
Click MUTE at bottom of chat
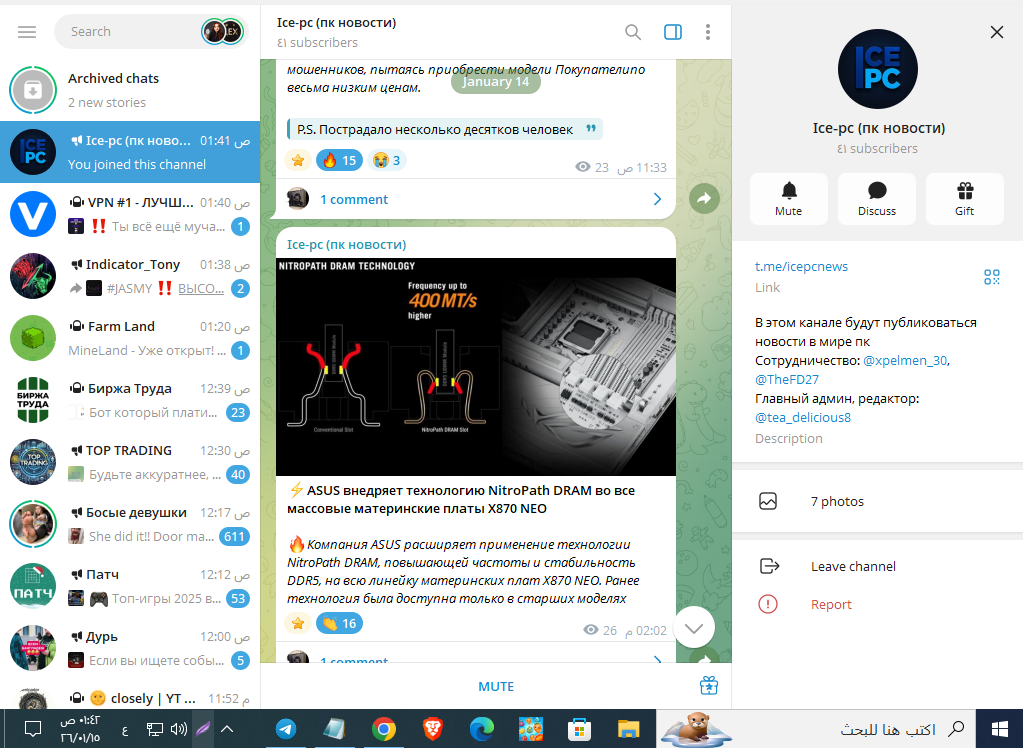point(496,686)
